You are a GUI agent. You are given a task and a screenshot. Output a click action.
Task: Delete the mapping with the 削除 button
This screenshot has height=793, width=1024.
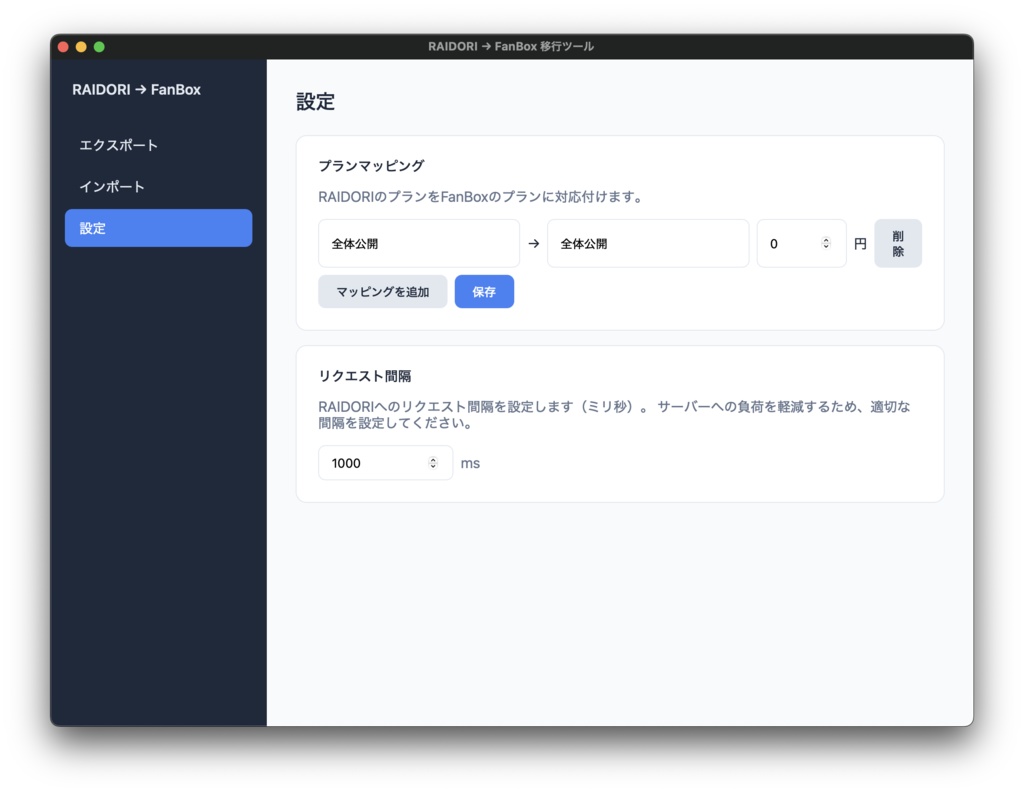click(x=897, y=242)
